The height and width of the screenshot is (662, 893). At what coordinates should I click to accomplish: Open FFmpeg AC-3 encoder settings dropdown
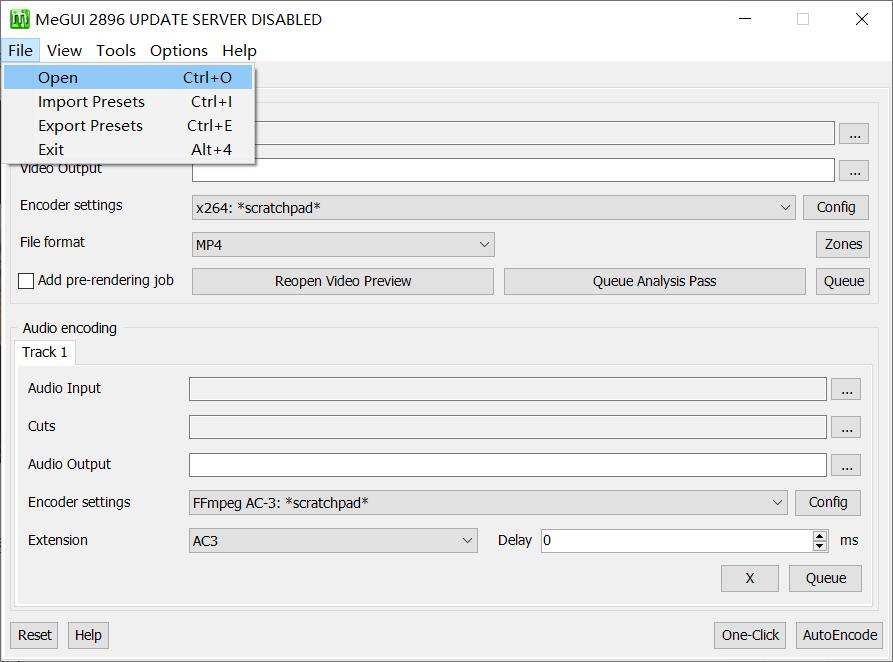pyautogui.click(x=777, y=502)
